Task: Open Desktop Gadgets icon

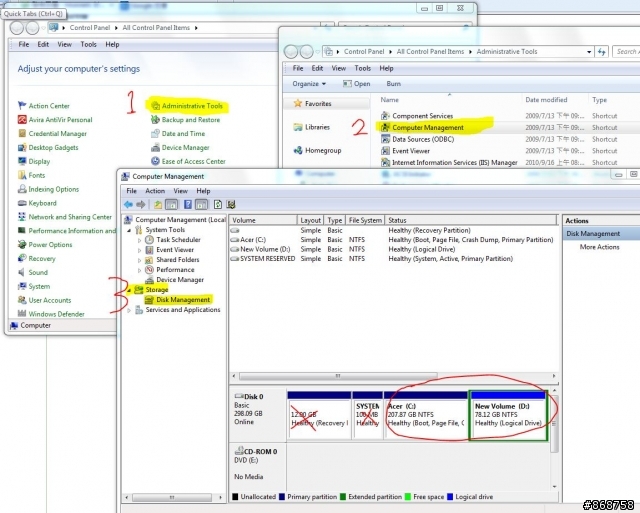Action: click(x=22, y=147)
